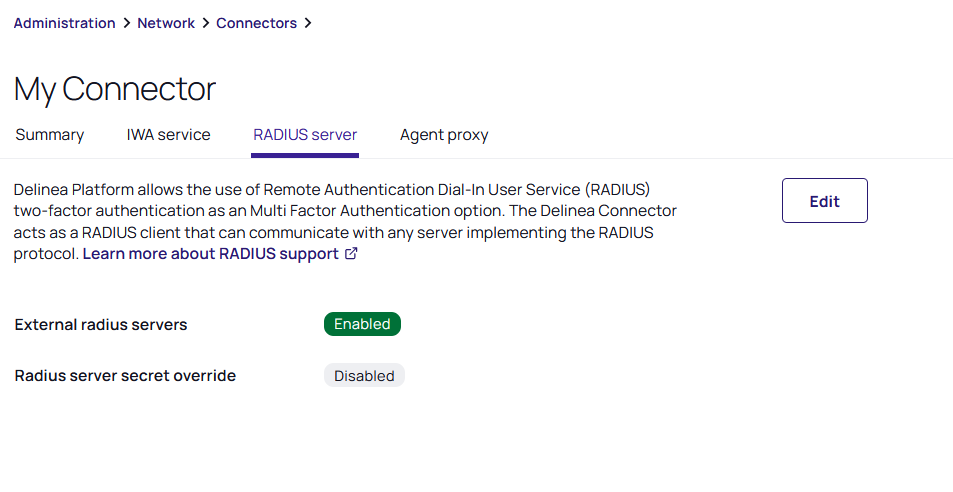Click the grey Disabled status badge

coord(364,376)
